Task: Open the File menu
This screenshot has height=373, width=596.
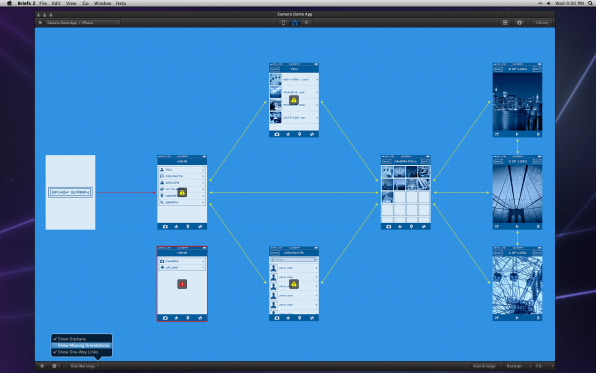Action: tap(43, 3)
